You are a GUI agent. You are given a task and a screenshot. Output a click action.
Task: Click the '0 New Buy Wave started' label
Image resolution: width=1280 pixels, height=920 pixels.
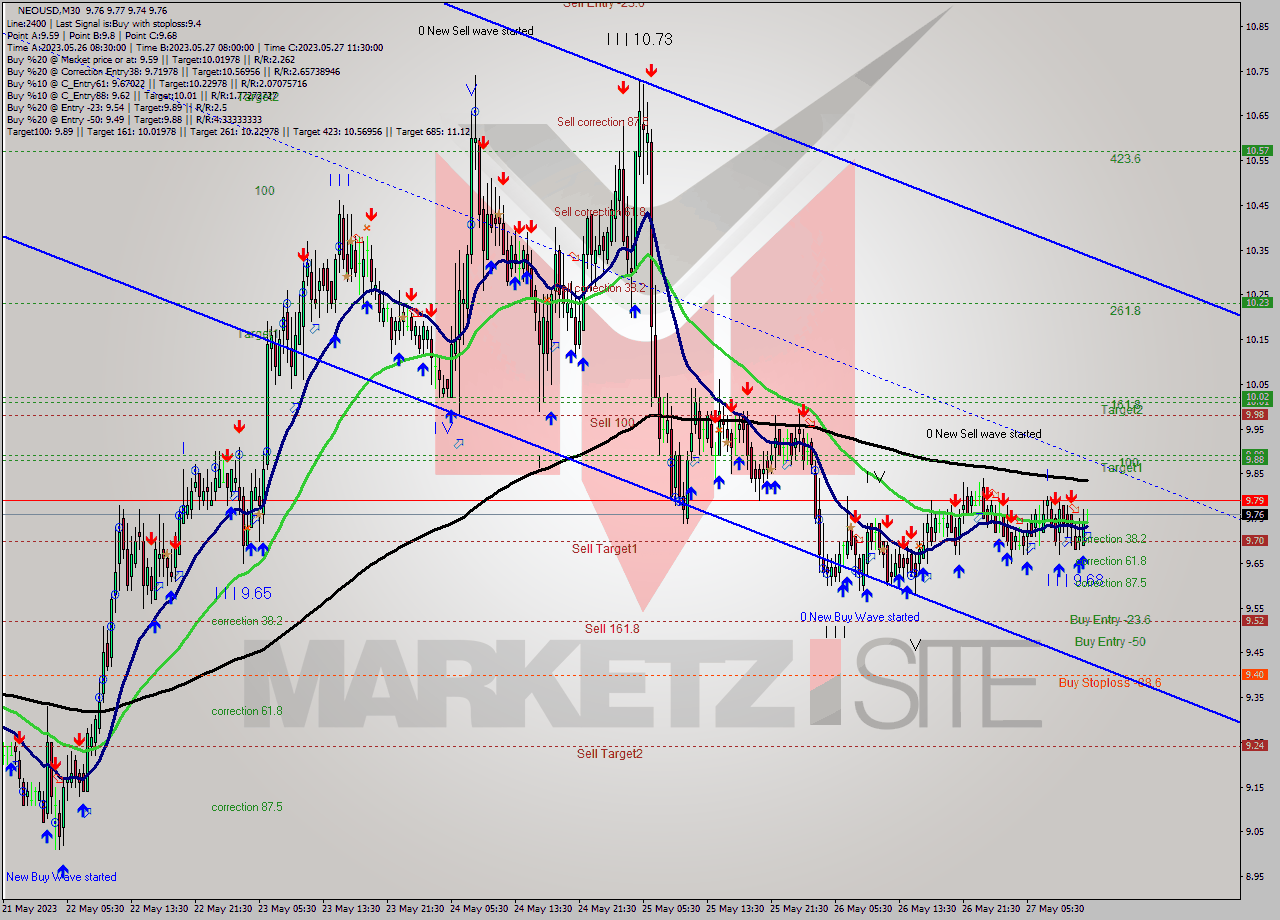pos(859,617)
